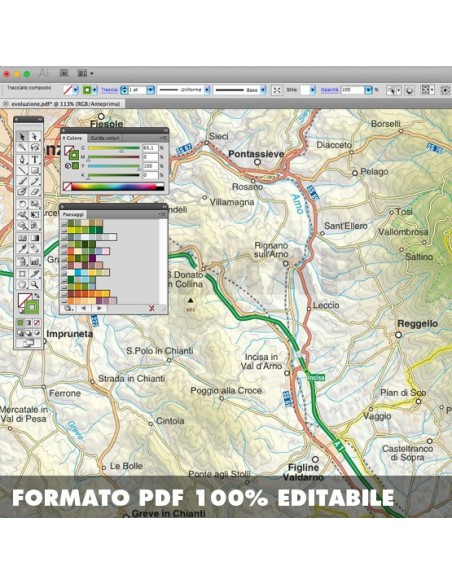Open the swatch libraries menu in Paesaggi panel
The width and height of the screenshot is (452, 584).
[x=69, y=308]
